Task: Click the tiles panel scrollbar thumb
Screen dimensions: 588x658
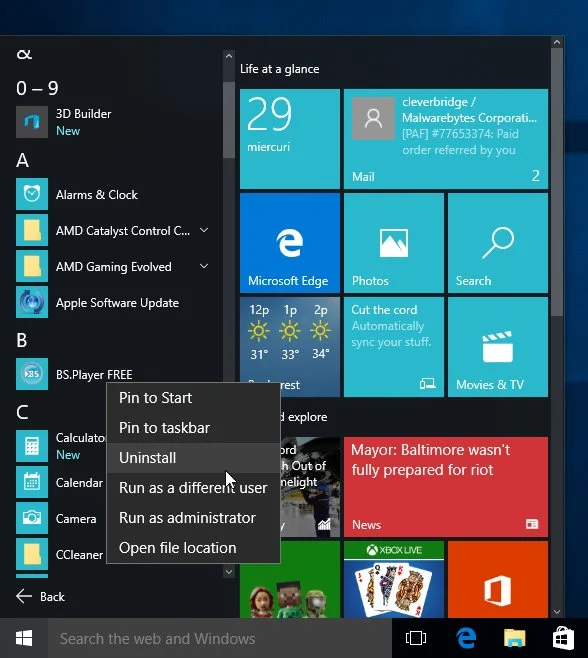Action: tap(557, 182)
